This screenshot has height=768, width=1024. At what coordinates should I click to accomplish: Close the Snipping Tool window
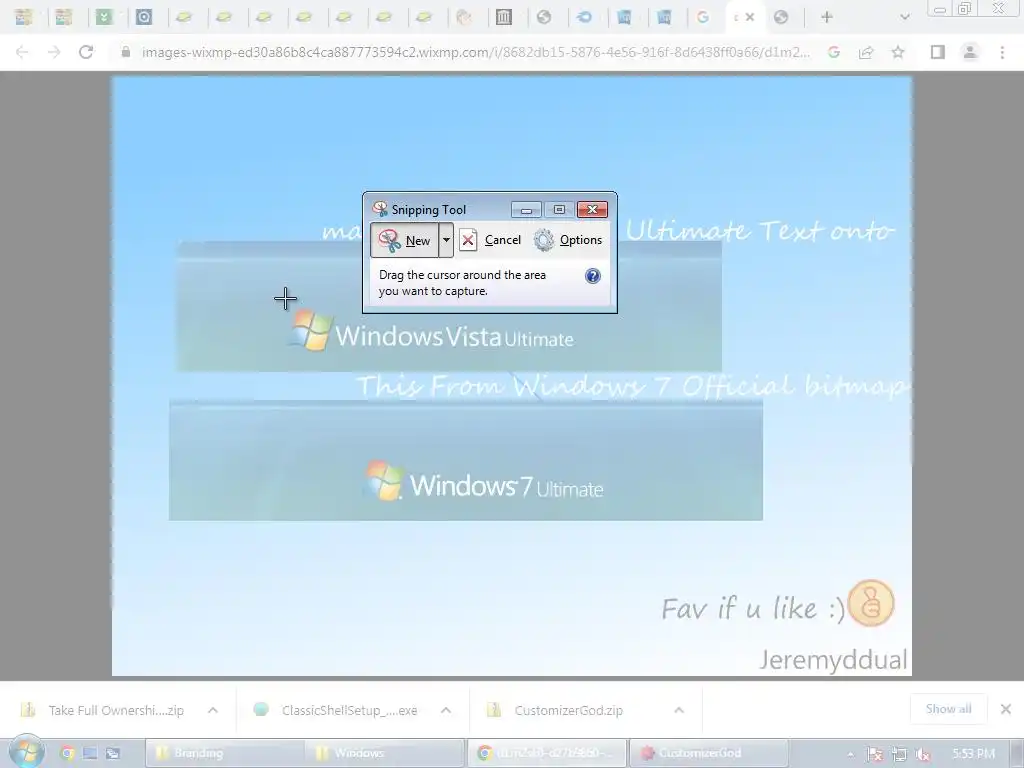tap(592, 210)
